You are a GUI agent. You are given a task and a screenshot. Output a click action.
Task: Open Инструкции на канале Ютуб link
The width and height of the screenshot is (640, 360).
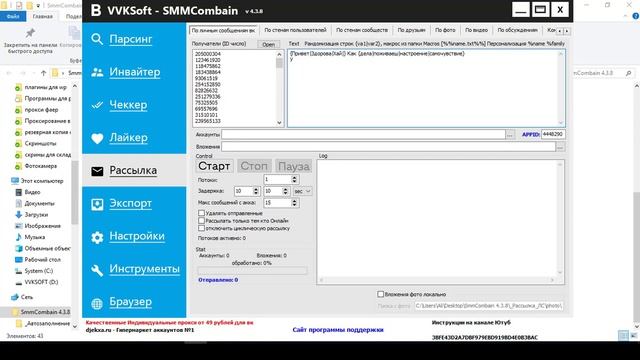pos(471,322)
